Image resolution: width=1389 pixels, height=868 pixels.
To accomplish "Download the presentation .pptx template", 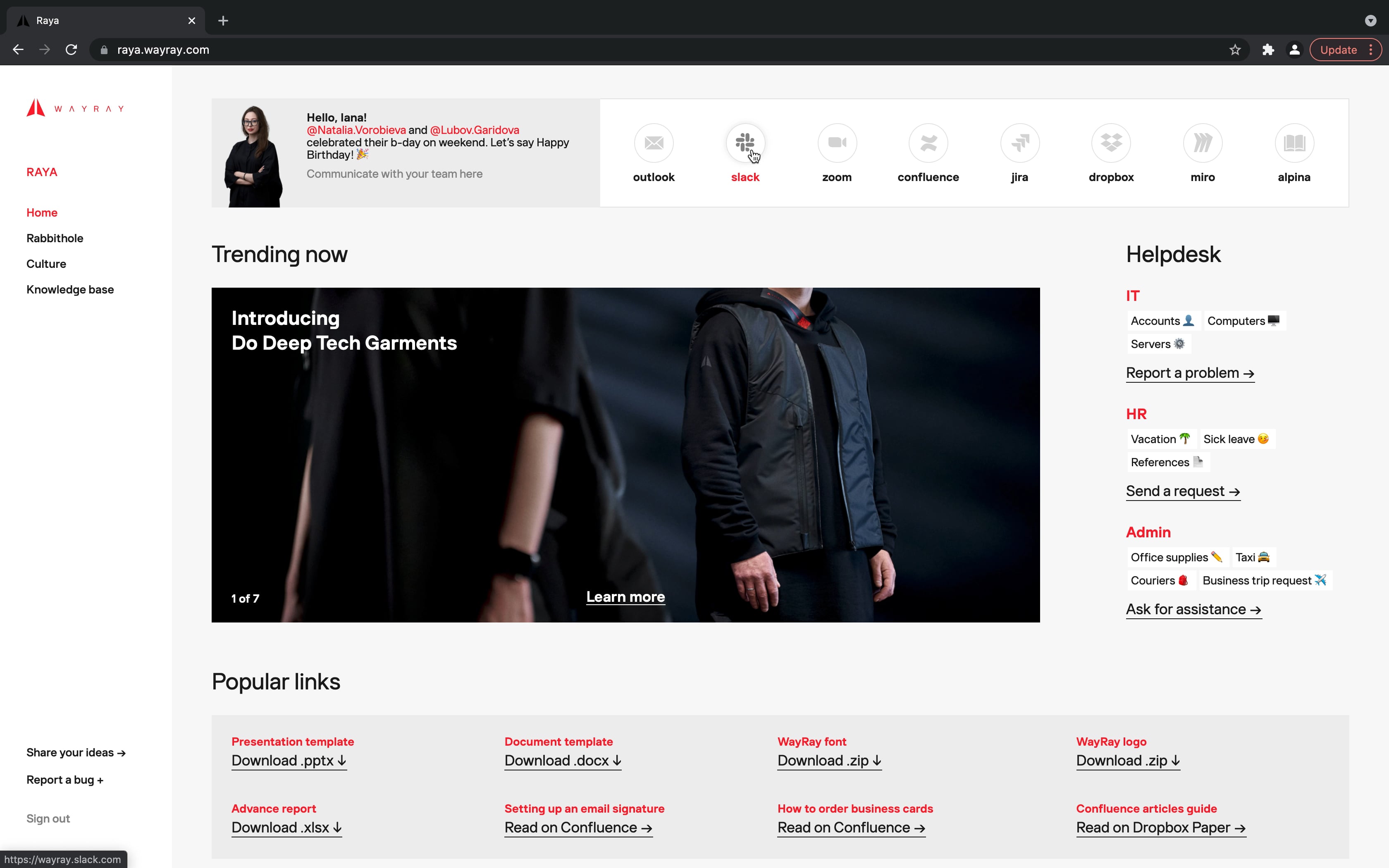I will (x=289, y=761).
